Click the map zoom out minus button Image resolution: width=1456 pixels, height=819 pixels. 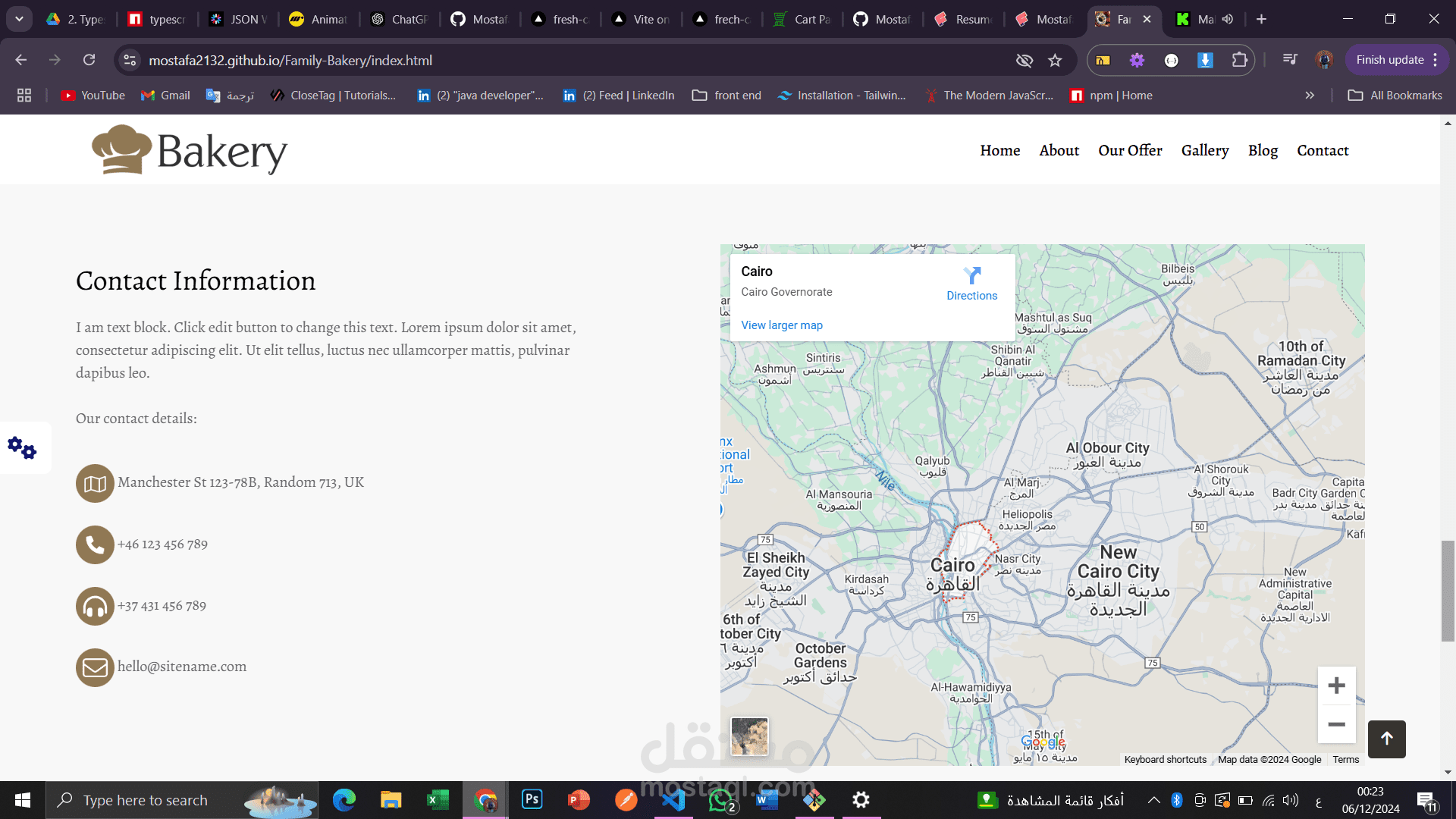1336,724
